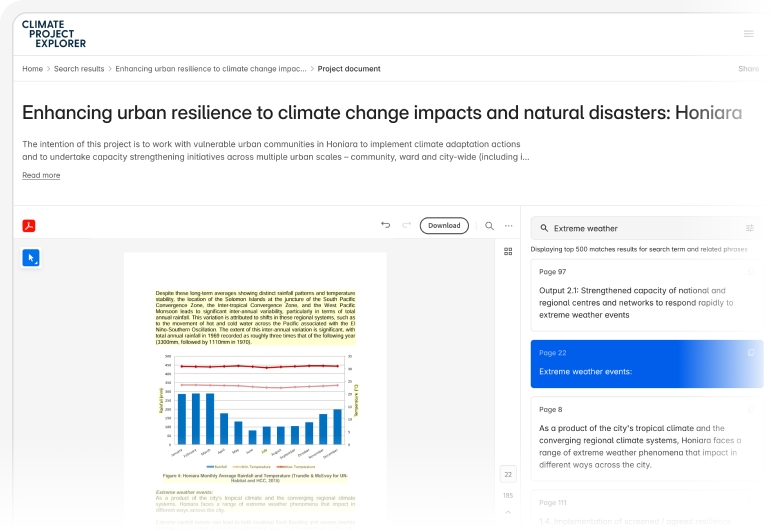Viewport: 774px width, 531px height.
Task: Go to Home in the breadcrumb
Action: pos(33,69)
